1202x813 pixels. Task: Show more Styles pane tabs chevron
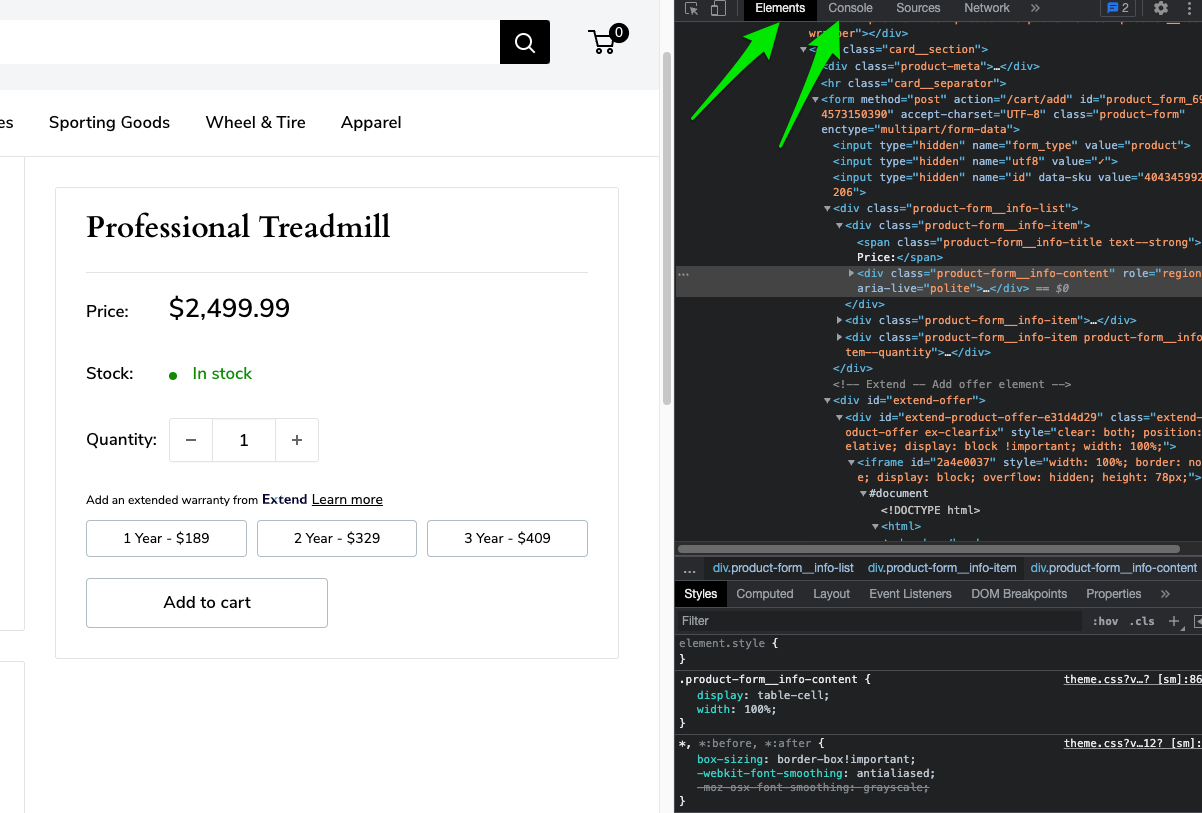click(x=1165, y=594)
